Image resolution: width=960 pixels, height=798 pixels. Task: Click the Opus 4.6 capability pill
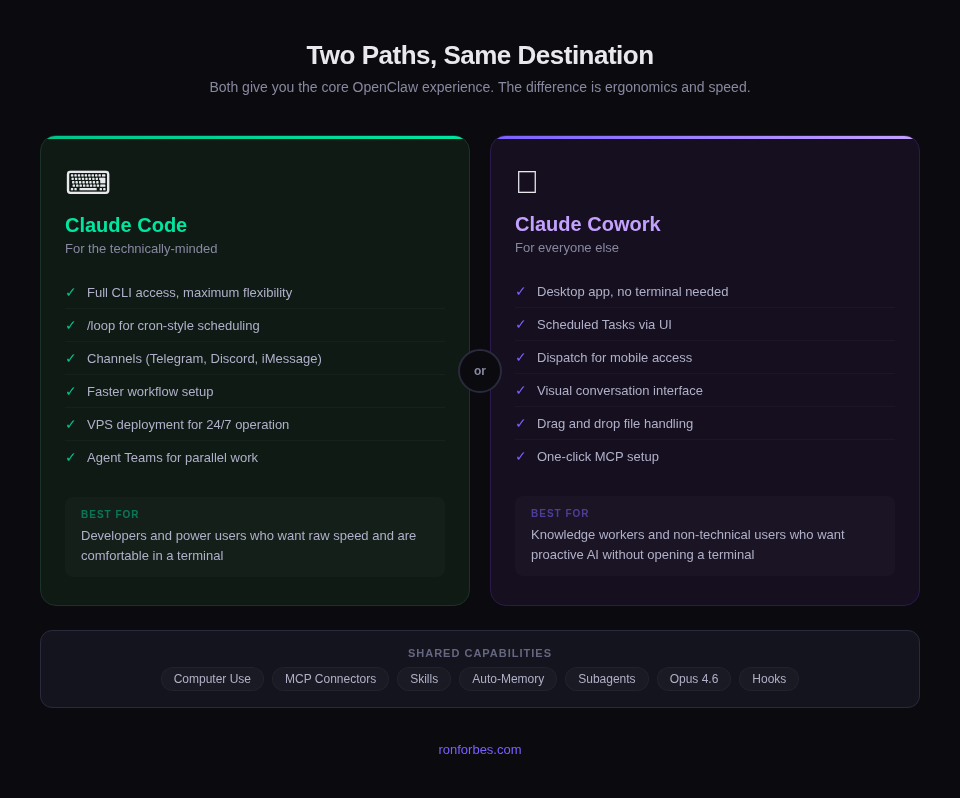click(693, 679)
